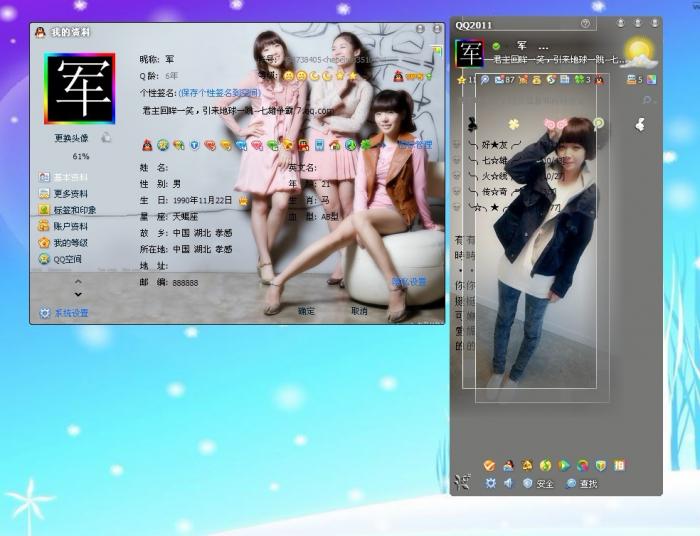The image size is (700, 536).
Task: Click the blue T shield icon in services row
Action: pyautogui.click(x=195, y=145)
